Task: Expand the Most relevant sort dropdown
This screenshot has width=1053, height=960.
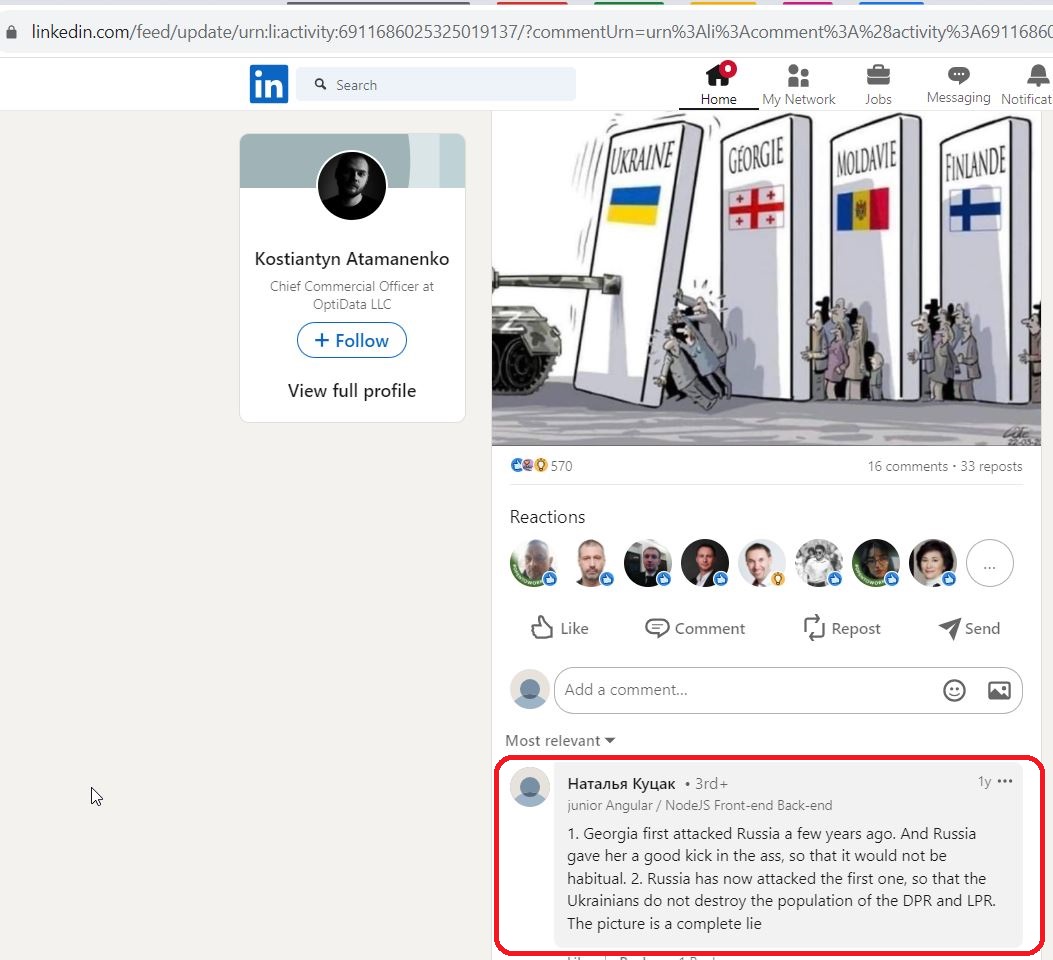Action: tap(560, 740)
